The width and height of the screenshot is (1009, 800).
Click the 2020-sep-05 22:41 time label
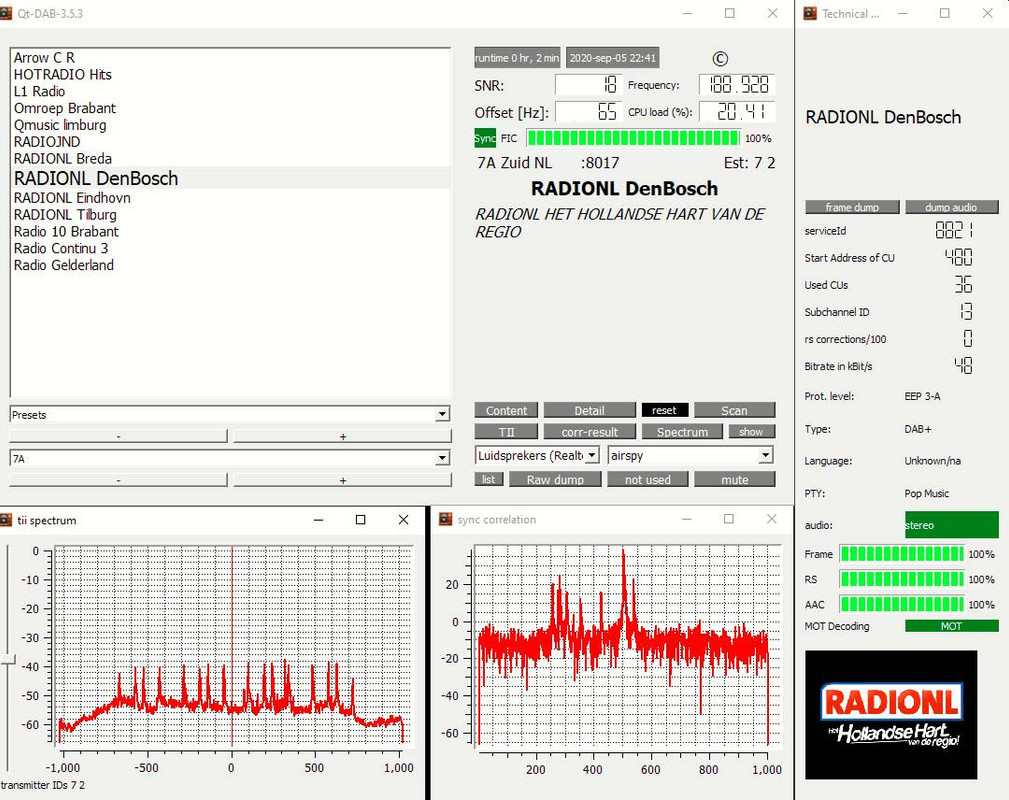613,58
